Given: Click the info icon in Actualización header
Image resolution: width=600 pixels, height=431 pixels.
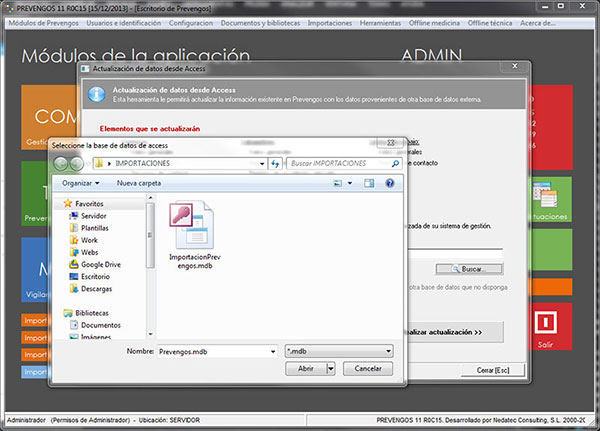Looking at the screenshot, I should pos(97,94).
